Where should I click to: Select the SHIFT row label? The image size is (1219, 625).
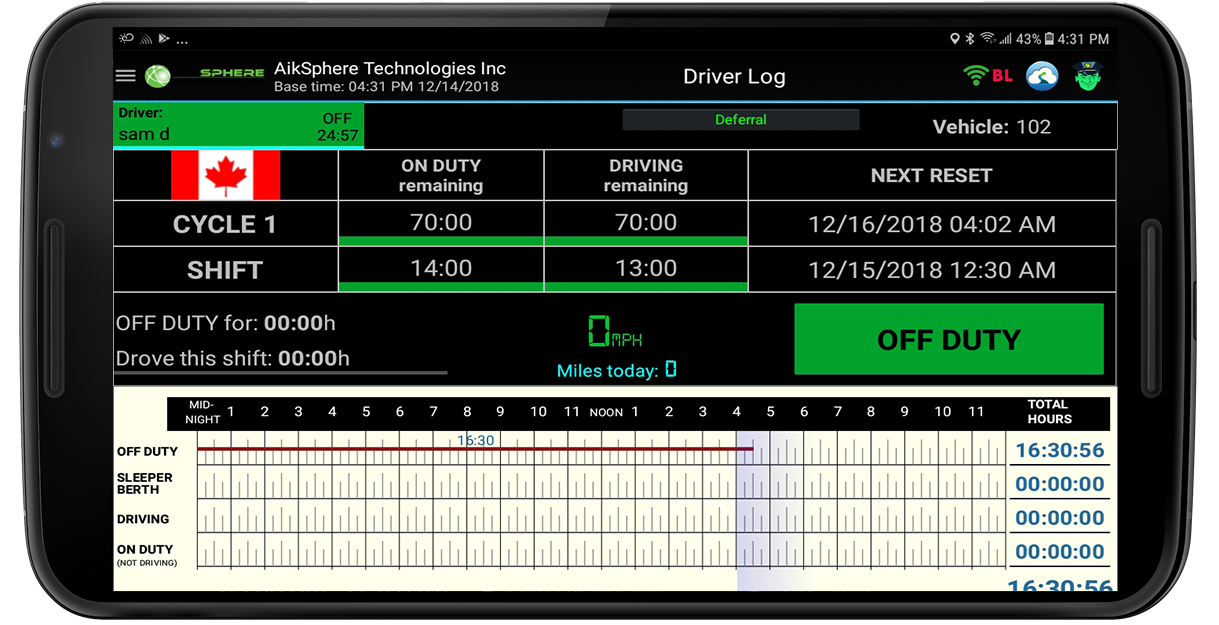(225, 270)
